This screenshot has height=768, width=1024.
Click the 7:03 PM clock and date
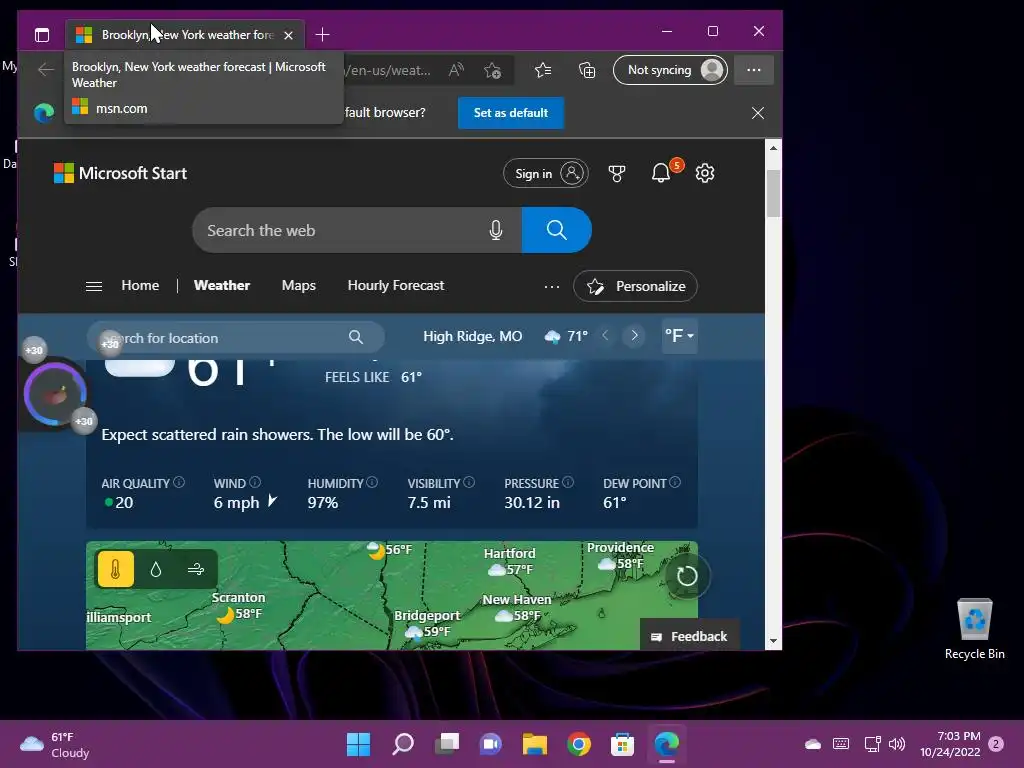[950, 744]
